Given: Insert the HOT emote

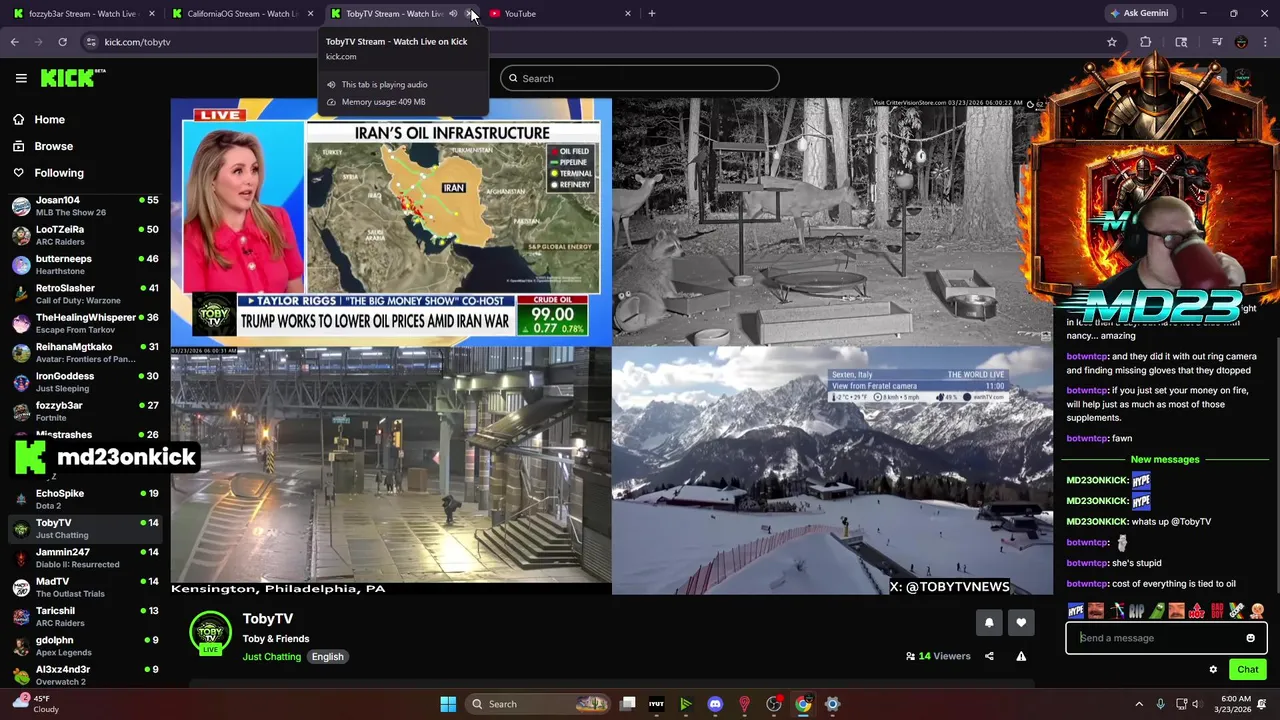Looking at the screenshot, I should [x=1196, y=611].
